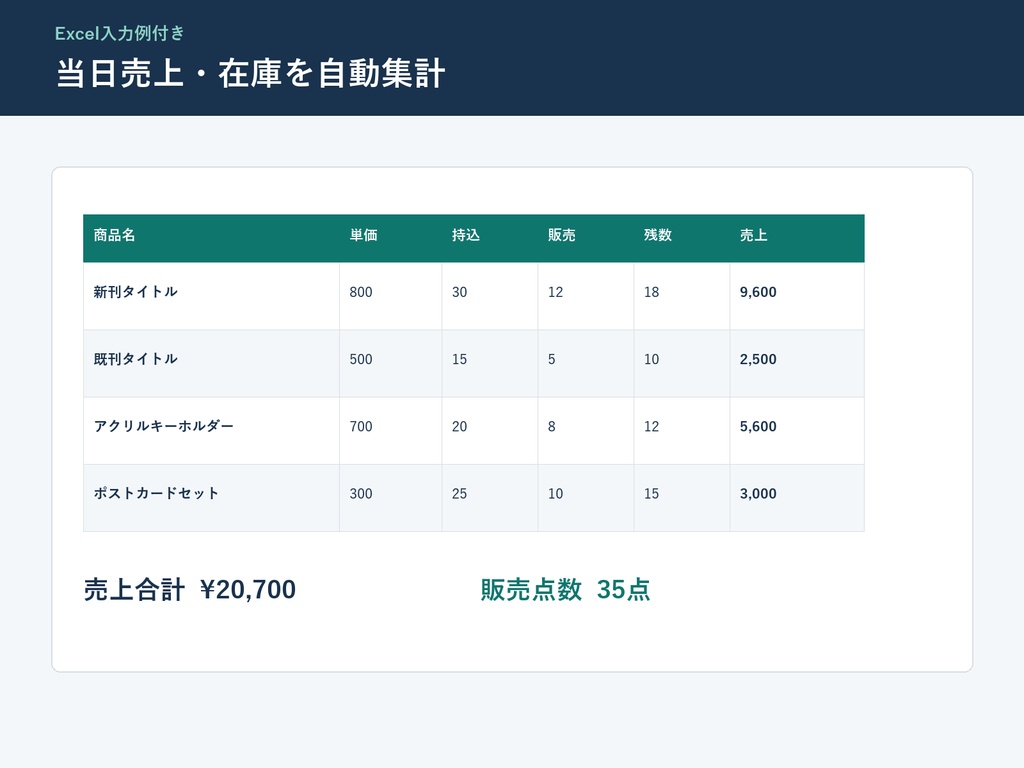Click the 売上 column header

click(x=797, y=238)
